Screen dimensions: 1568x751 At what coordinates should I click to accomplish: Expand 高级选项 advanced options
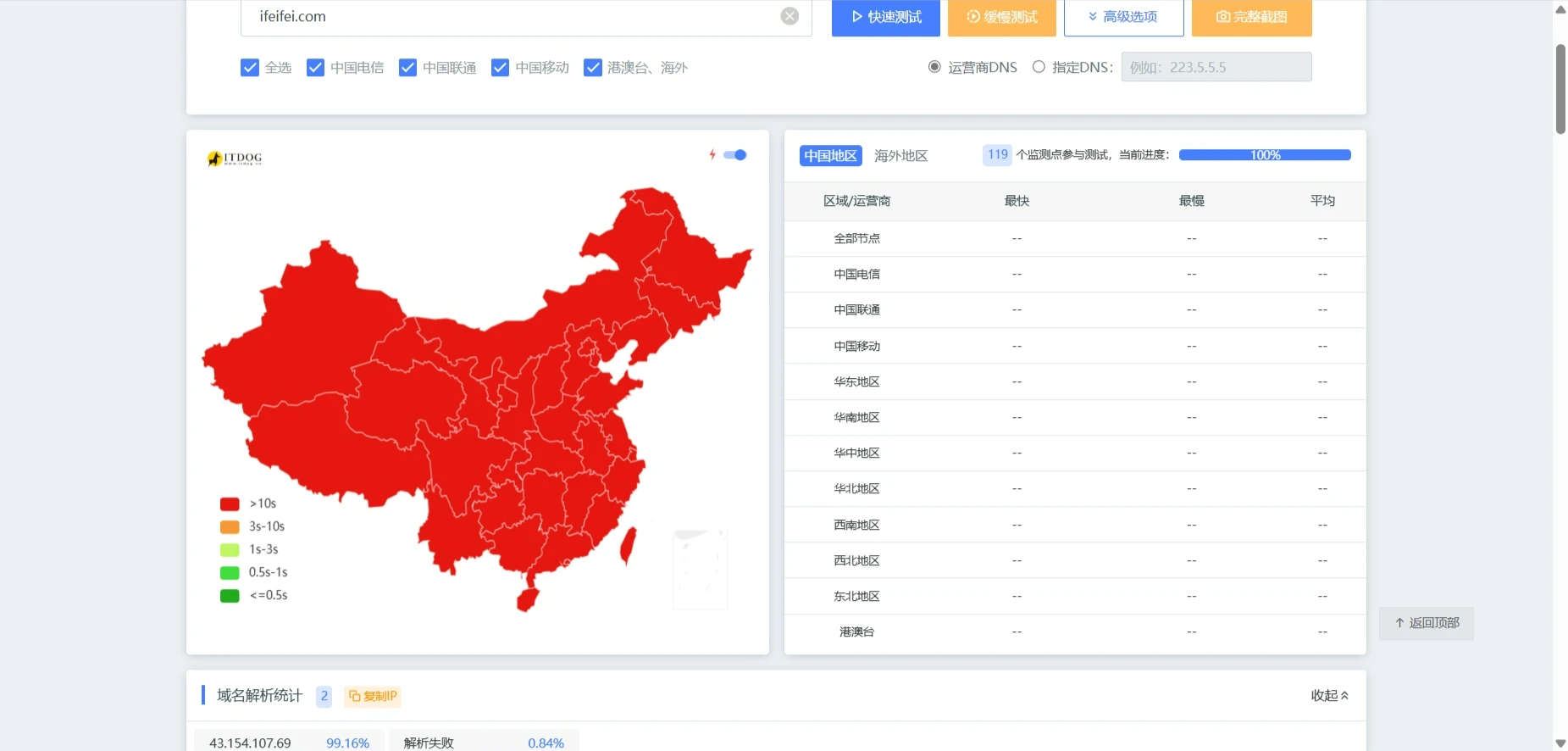[1123, 17]
